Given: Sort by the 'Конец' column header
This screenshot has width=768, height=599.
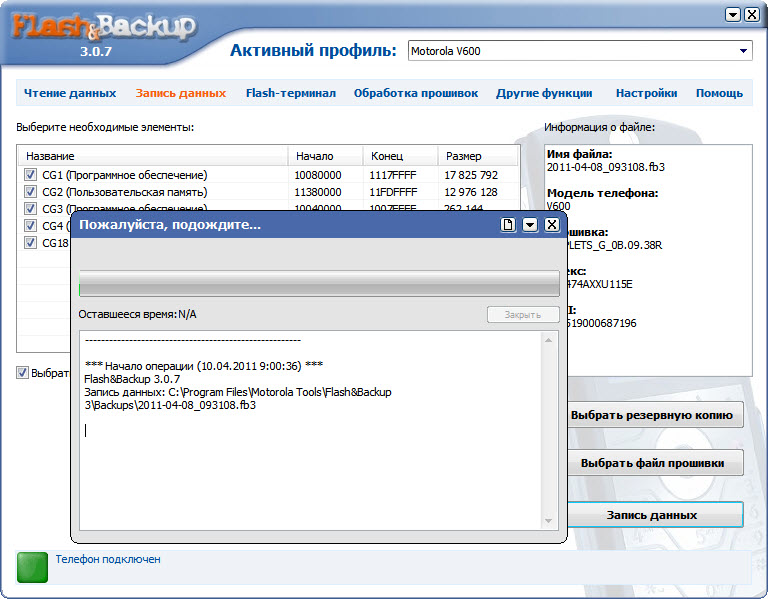Looking at the screenshot, I should pyautogui.click(x=400, y=156).
